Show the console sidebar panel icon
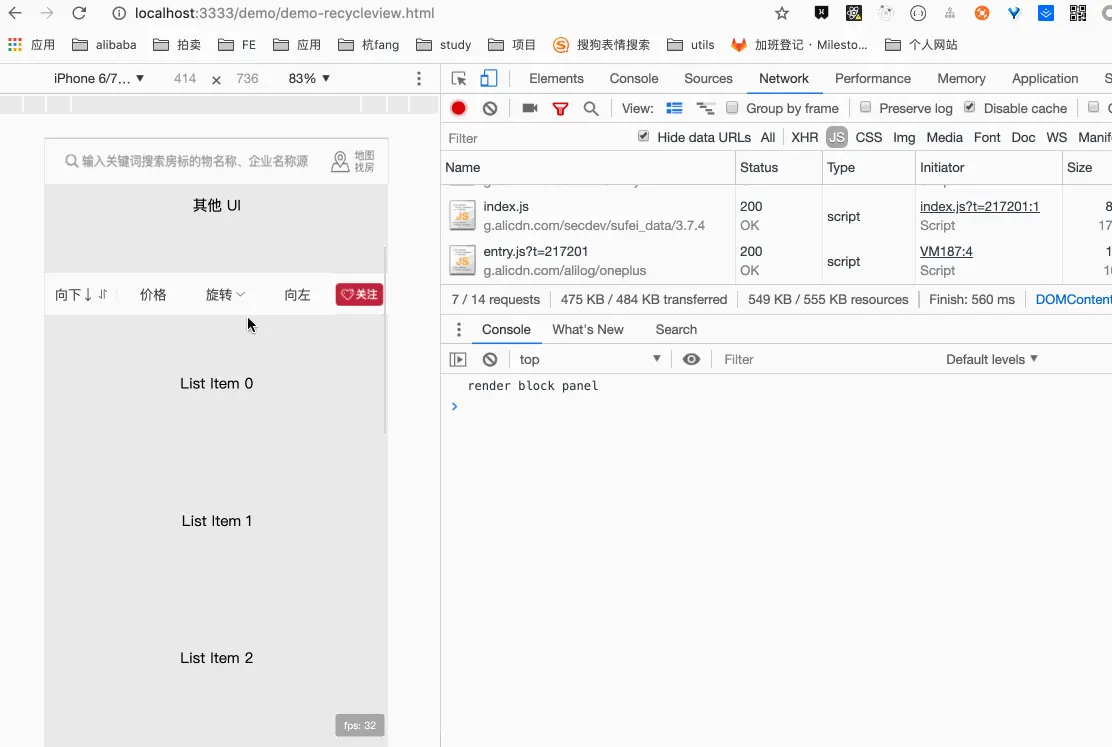The height and width of the screenshot is (747, 1112). click(458, 360)
